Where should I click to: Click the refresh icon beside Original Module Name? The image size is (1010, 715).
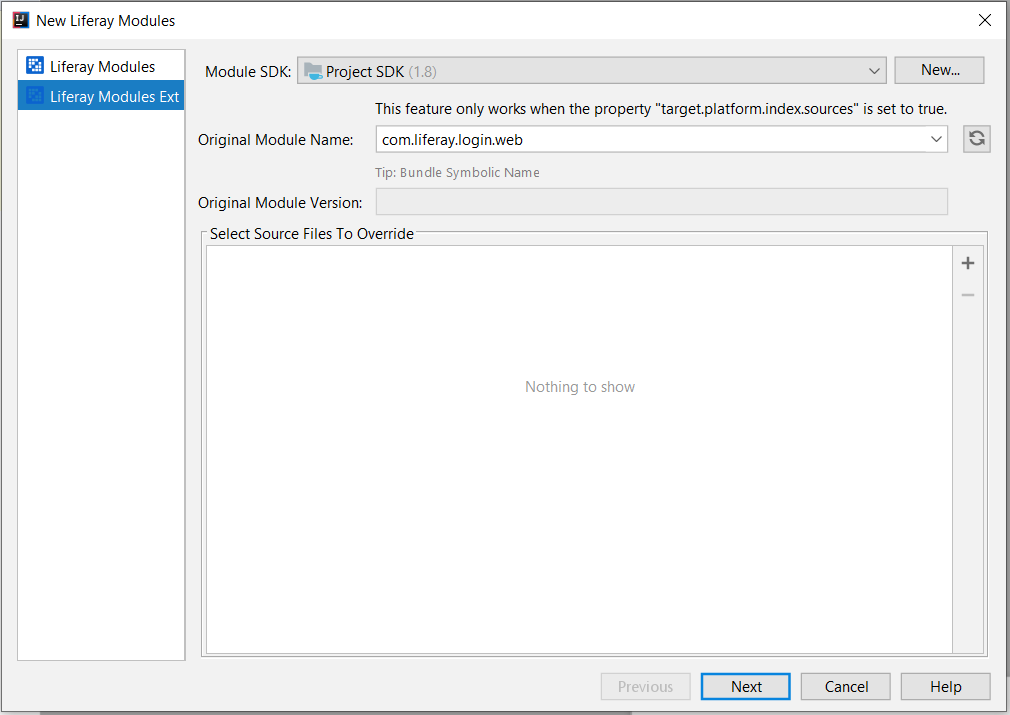coord(977,138)
